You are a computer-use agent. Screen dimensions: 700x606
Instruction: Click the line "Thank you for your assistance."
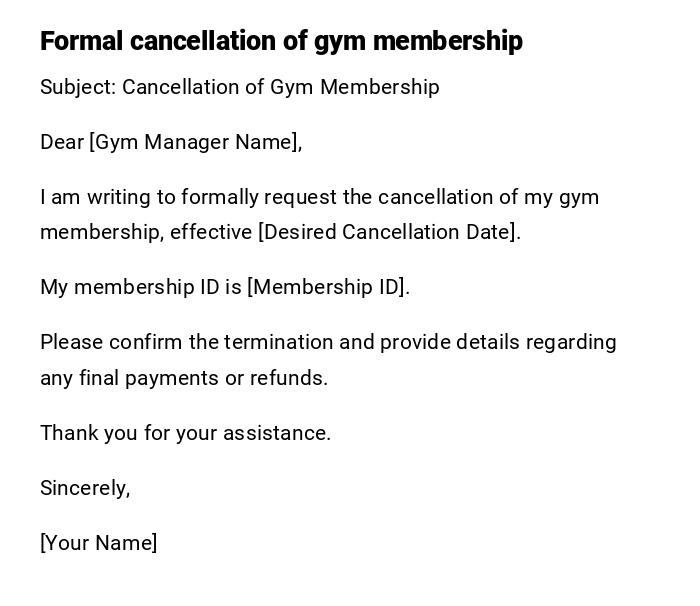coord(185,433)
